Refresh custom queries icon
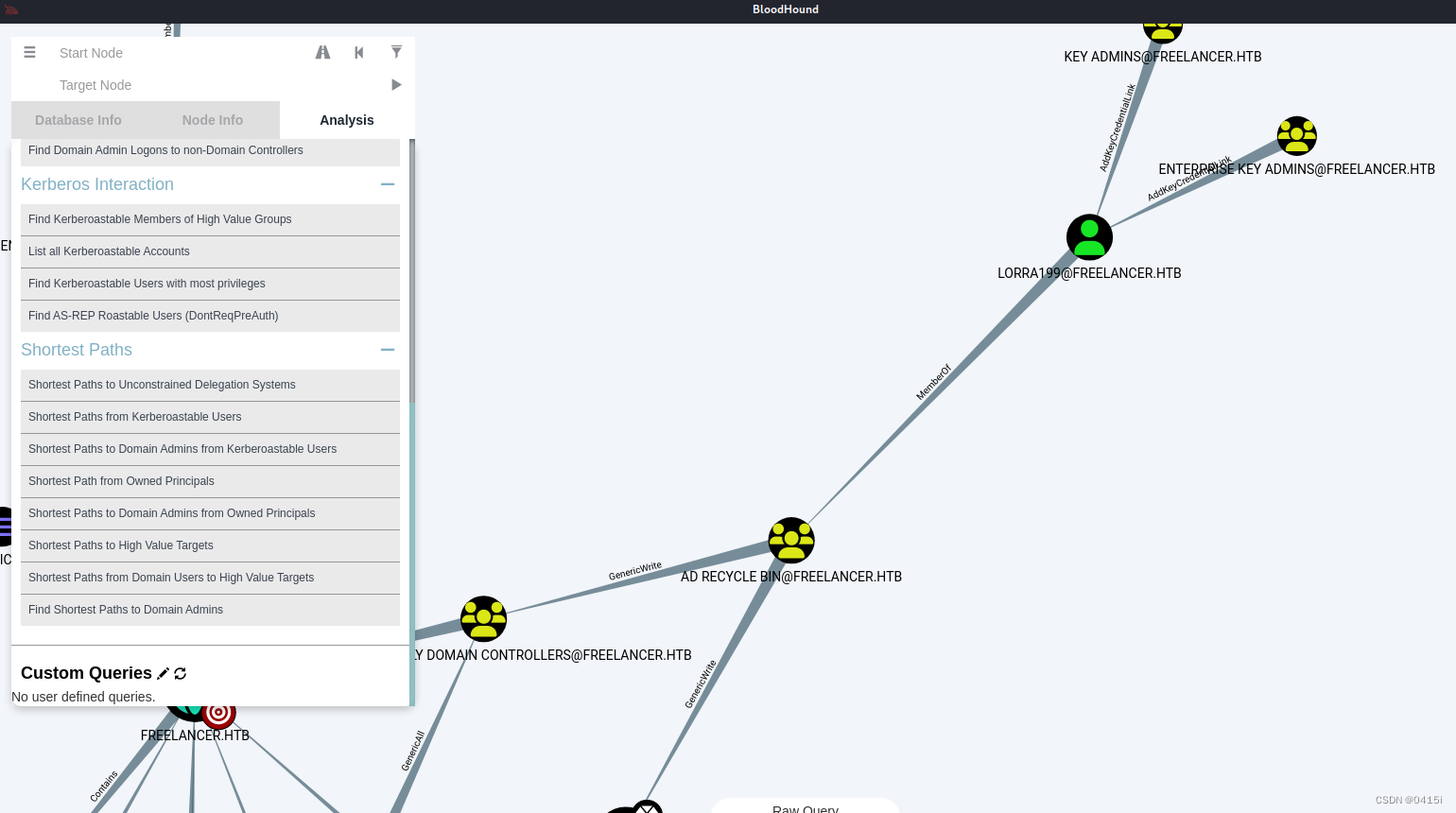 (x=181, y=673)
